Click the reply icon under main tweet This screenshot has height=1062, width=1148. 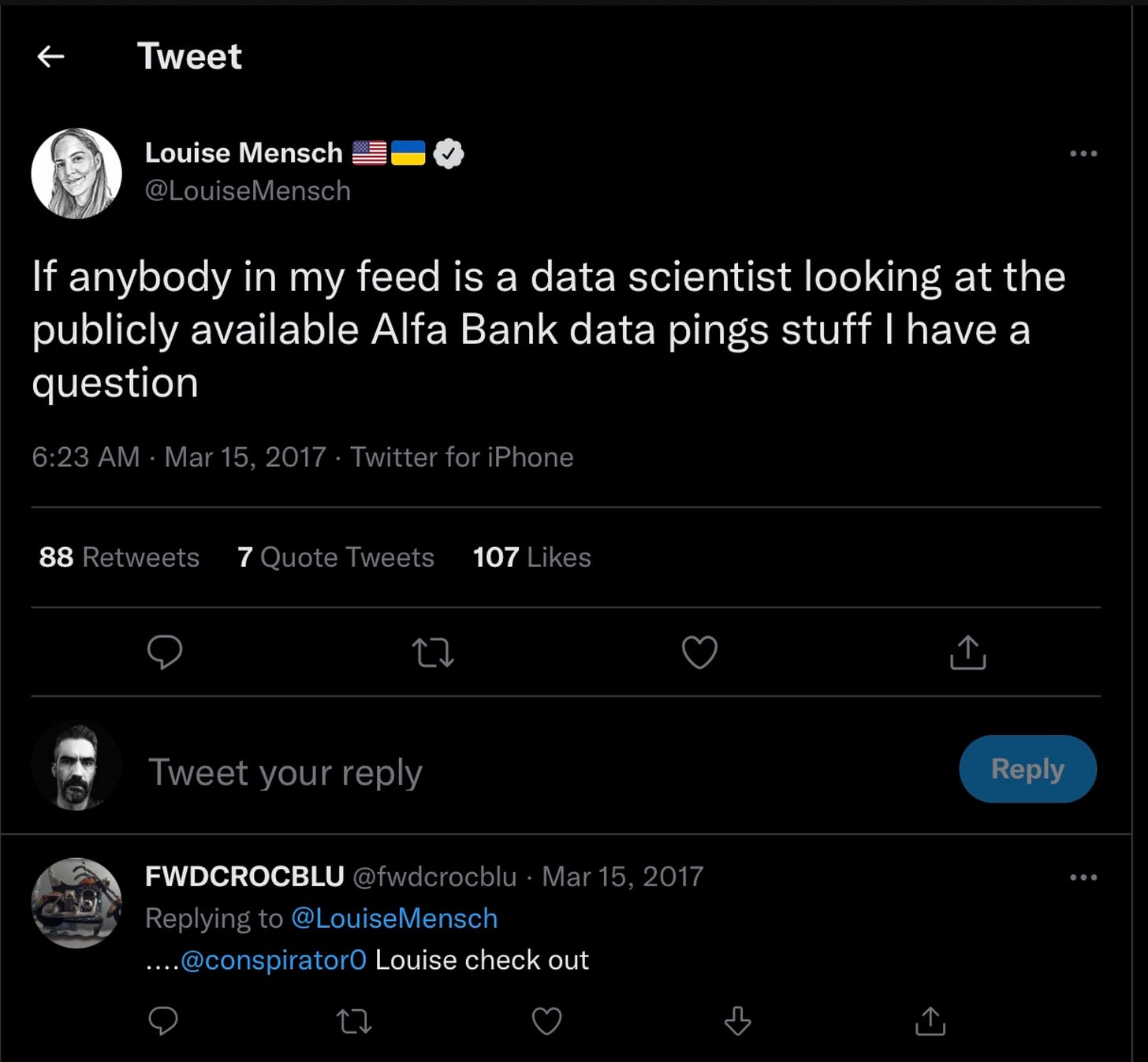click(x=165, y=653)
